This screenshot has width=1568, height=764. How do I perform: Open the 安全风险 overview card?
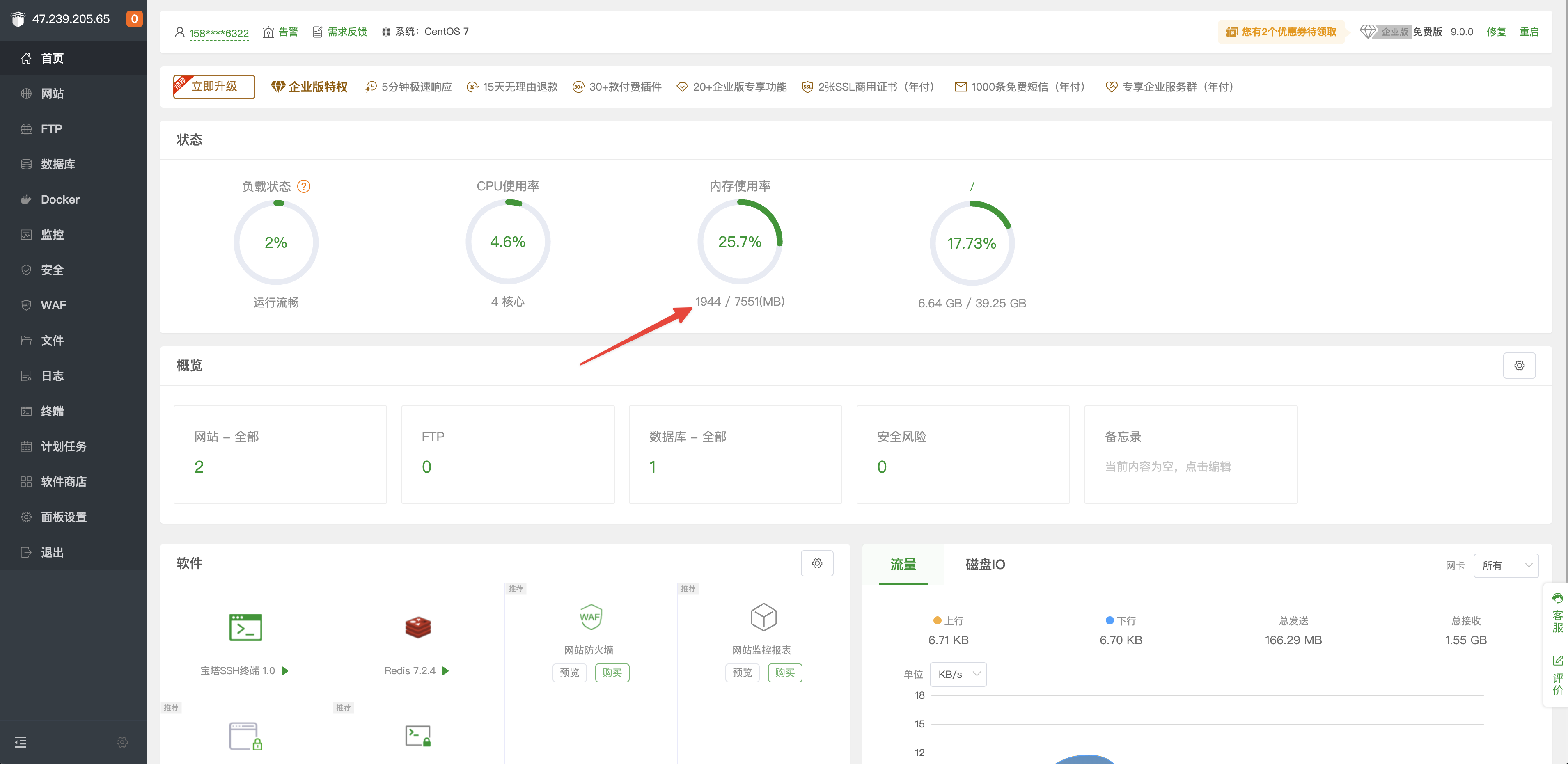(963, 454)
